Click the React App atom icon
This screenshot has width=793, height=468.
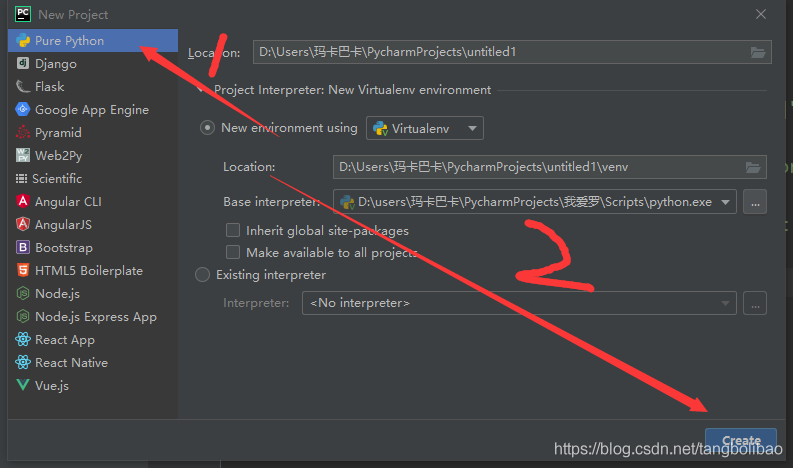(23, 339)
